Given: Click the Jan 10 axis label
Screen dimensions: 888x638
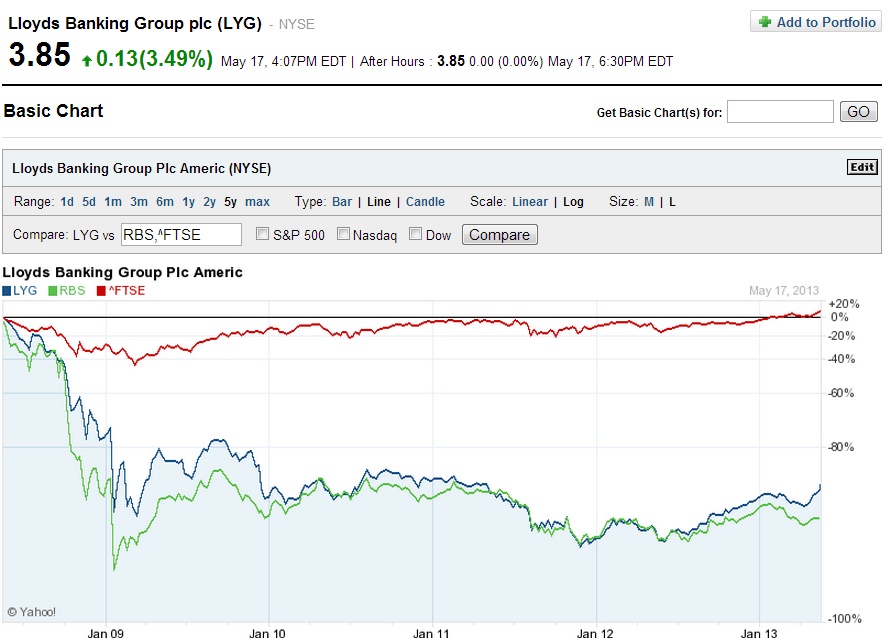Looking at the screenshot, I should point(268,633).
